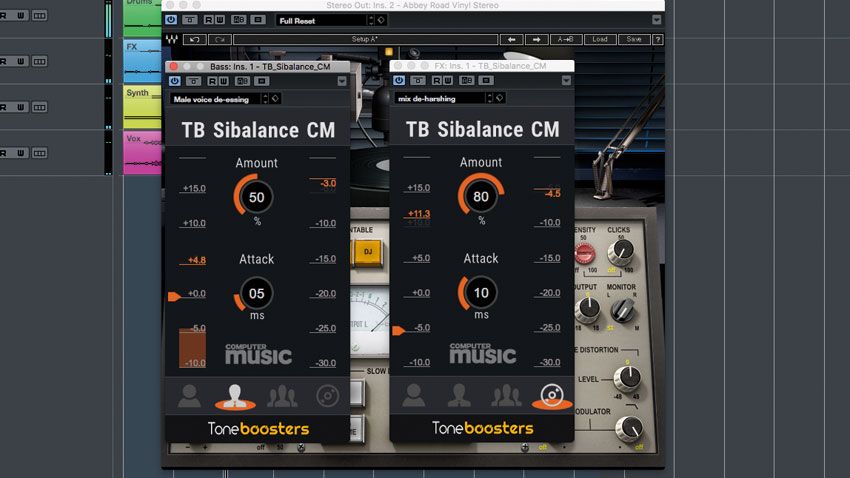Click the Attack 05 ms knob in Bass Sibalance

[256, 293]
